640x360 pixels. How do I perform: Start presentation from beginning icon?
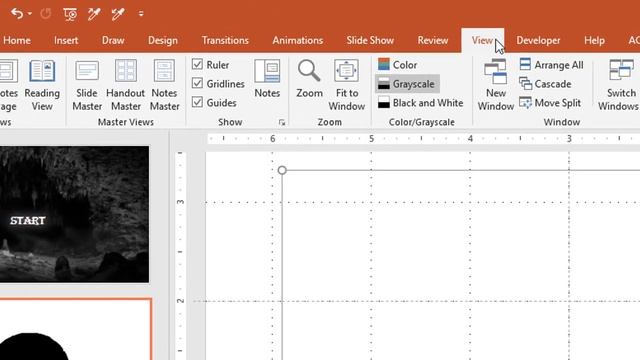point(70,14)
